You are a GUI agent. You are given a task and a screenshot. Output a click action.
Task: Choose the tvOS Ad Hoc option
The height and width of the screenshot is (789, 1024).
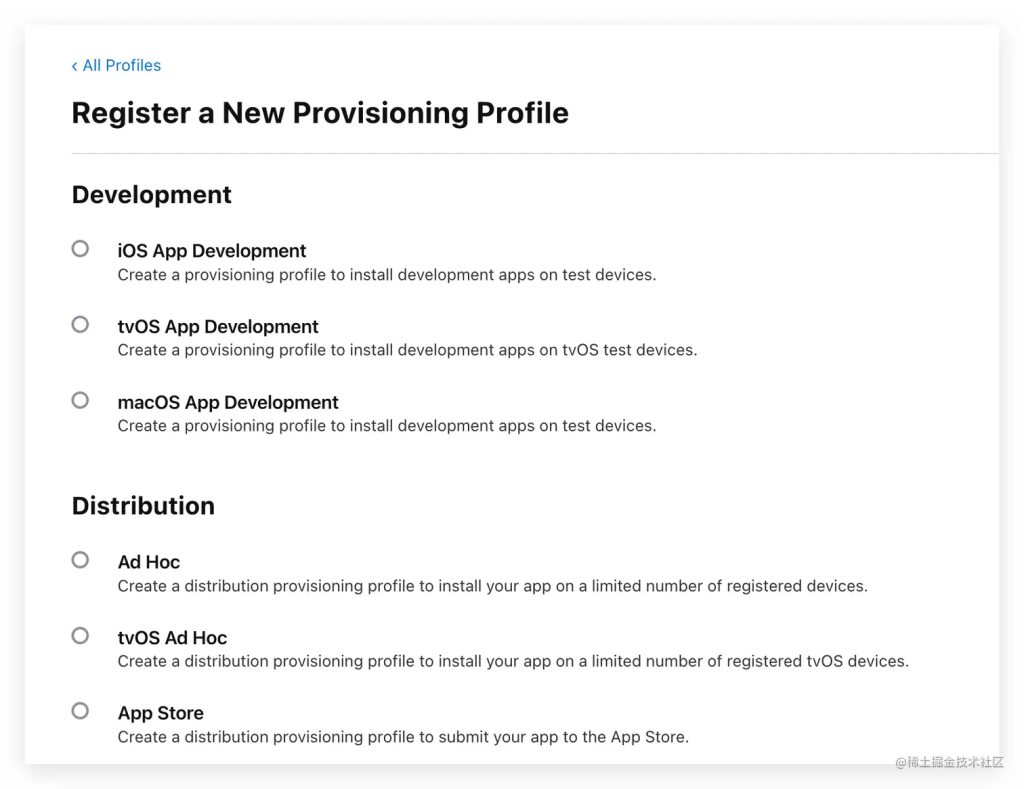[x=80, y=635]
